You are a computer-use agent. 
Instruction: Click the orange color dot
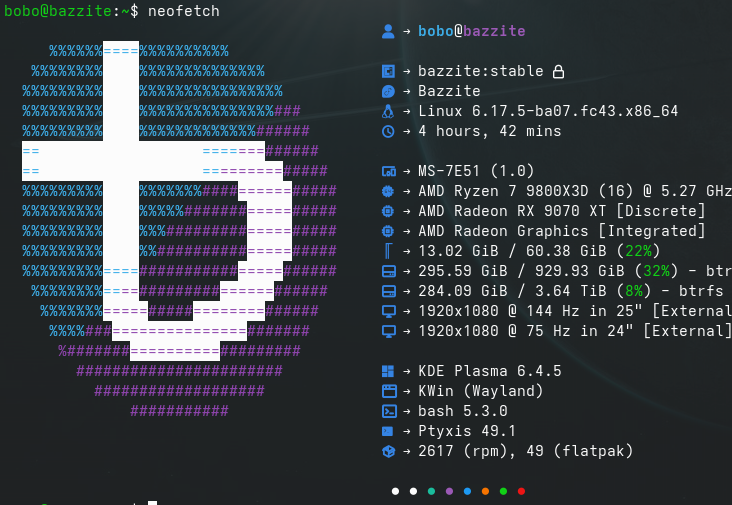486,491
